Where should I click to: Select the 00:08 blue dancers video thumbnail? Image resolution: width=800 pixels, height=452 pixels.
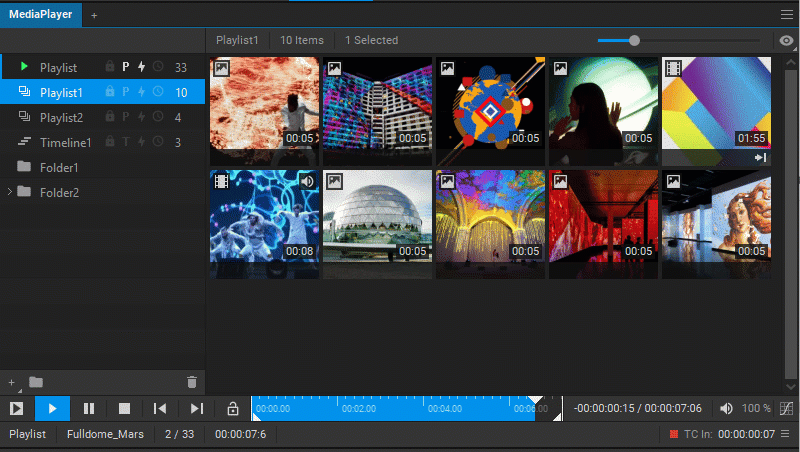coord(264,224)
